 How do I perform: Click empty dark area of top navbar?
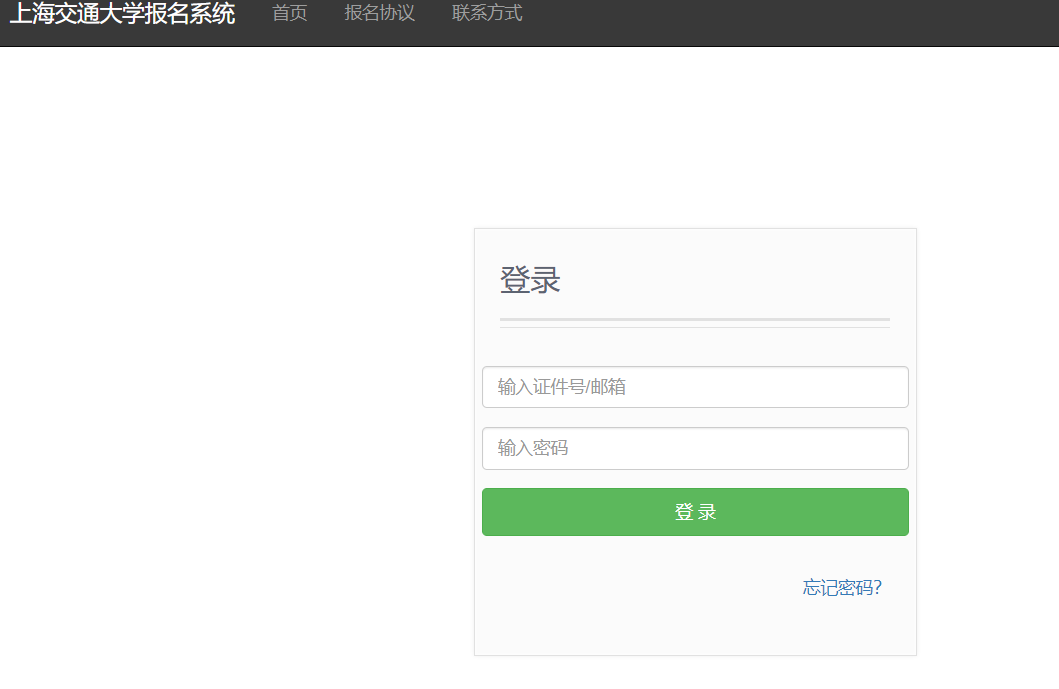pos(800,20)
